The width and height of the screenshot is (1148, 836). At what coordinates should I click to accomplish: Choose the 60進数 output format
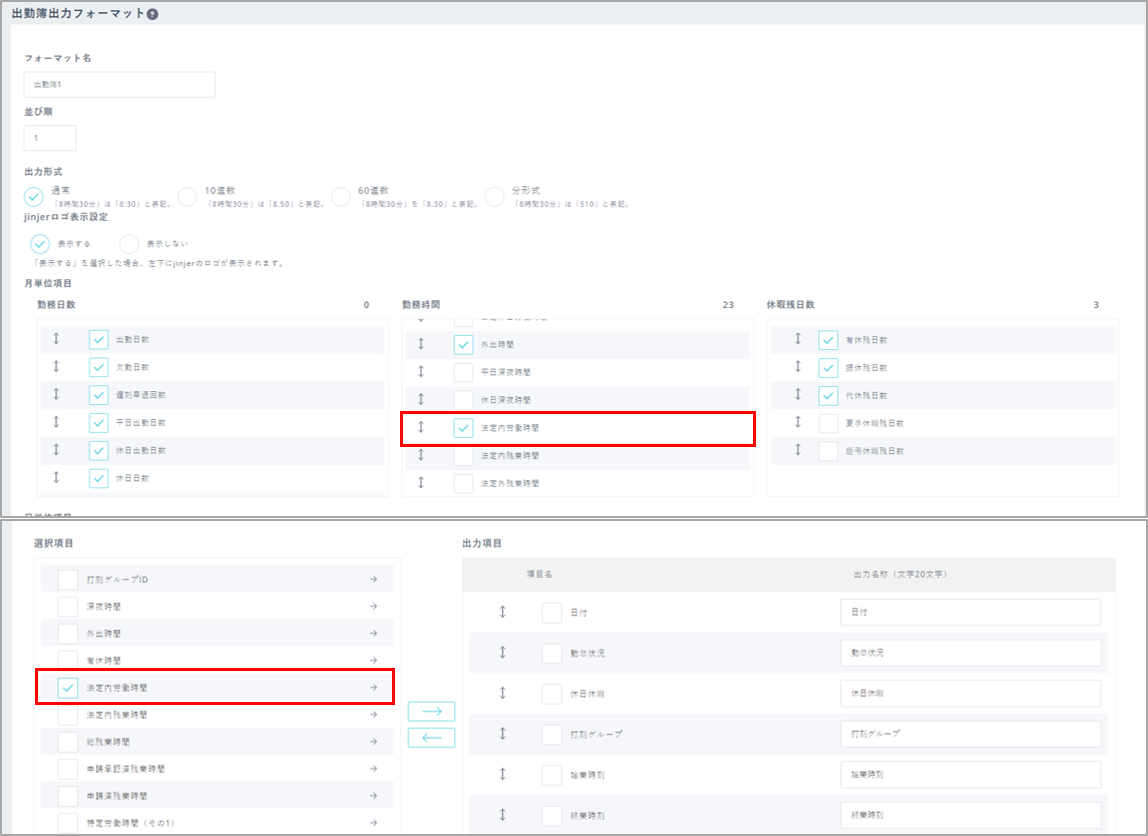coord(342,196)
